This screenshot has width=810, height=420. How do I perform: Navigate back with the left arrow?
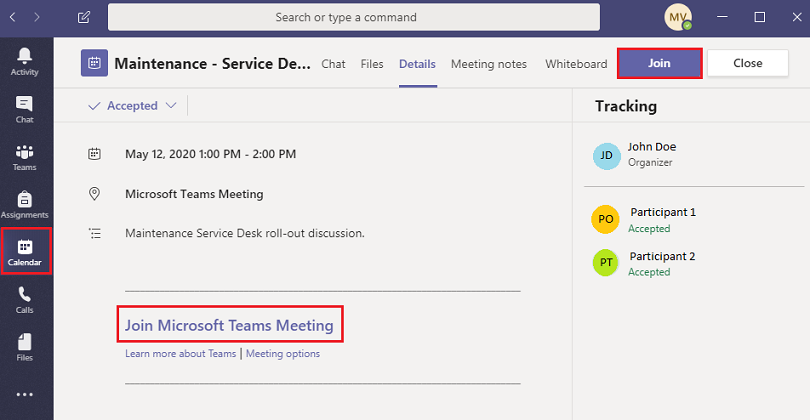13,17
